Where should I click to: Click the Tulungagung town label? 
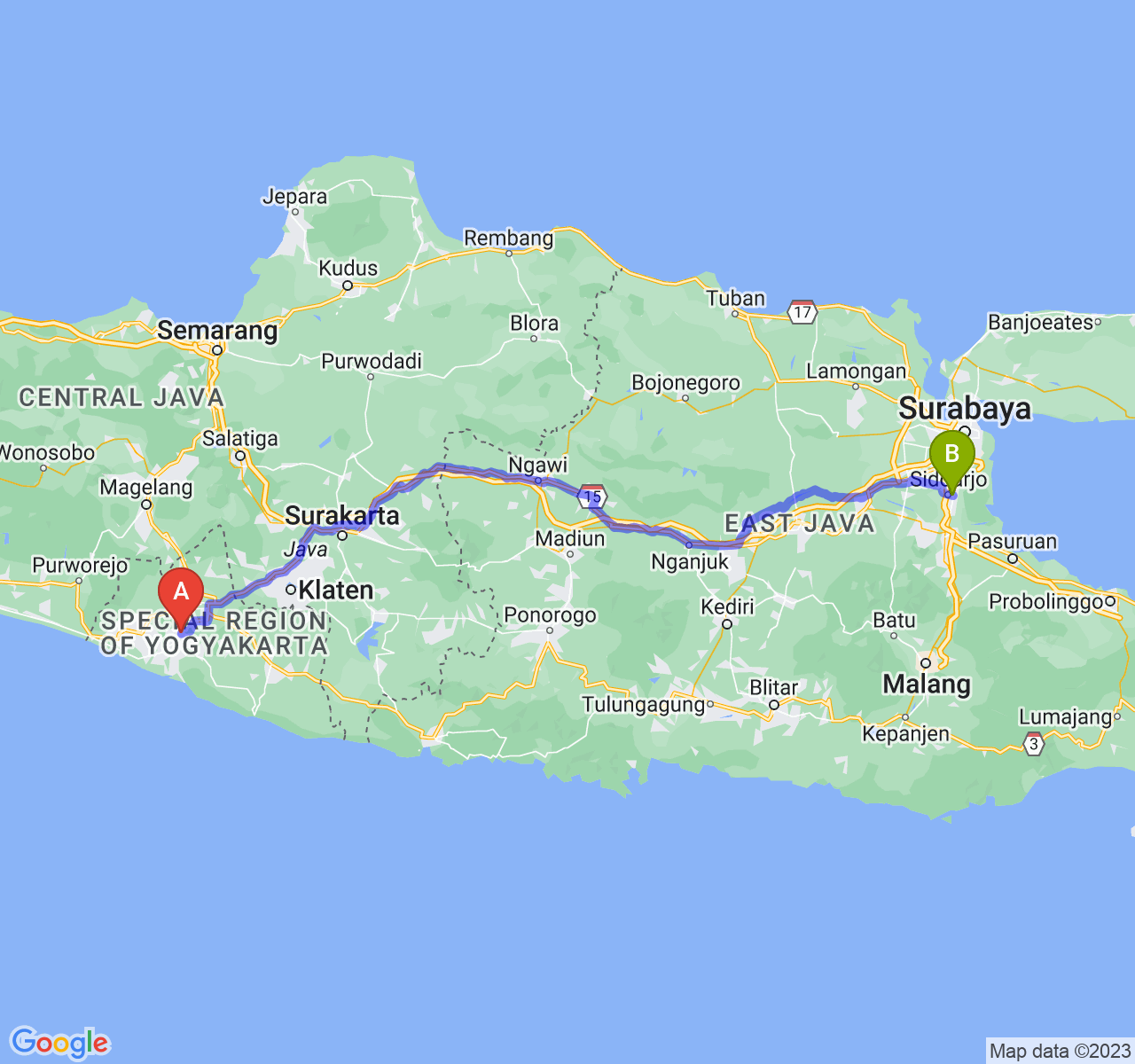pyautogui.click(x=643, y=706)
